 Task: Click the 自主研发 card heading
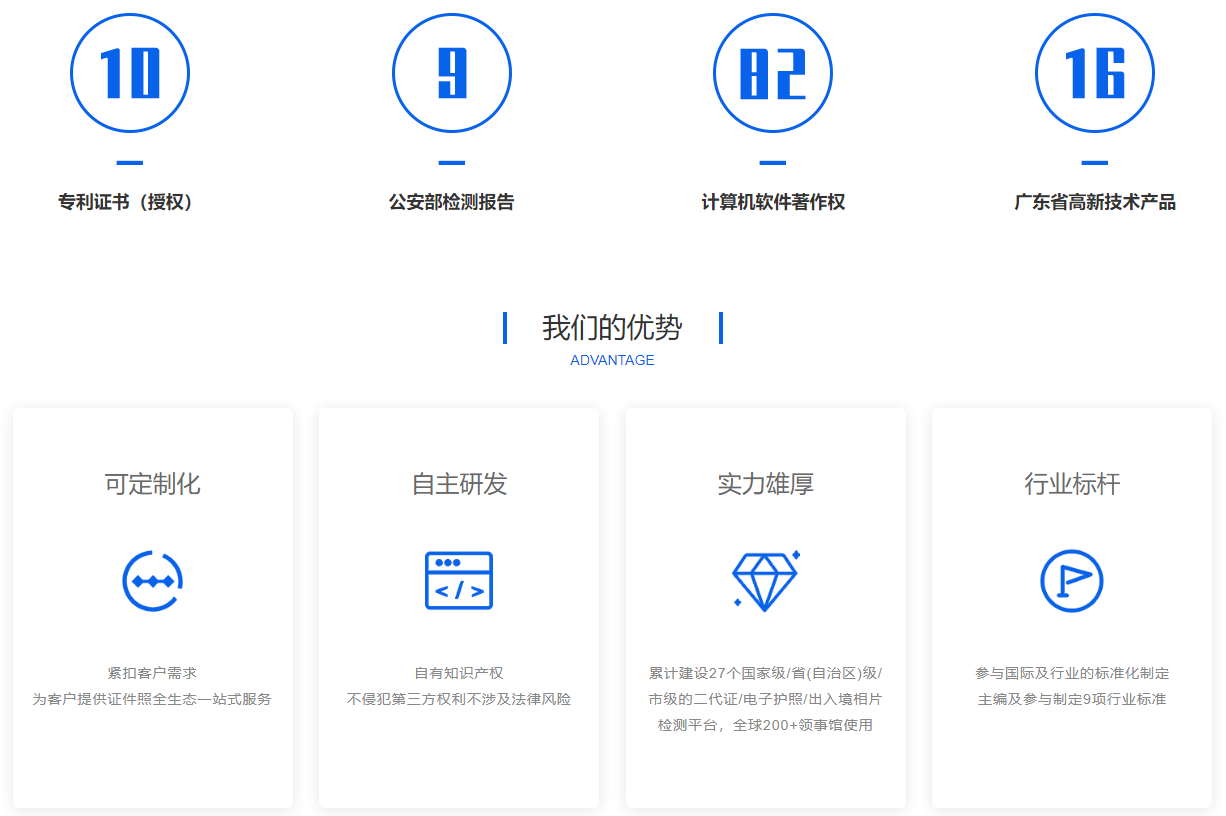pyautogui.click(x=459, y=484)
